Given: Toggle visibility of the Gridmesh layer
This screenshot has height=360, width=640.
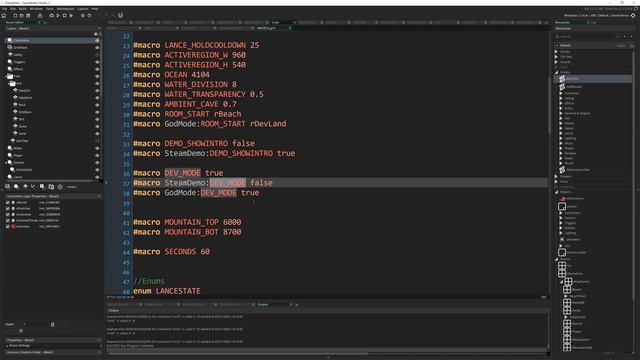Looking at the screenshot, I should click(97, 47).
